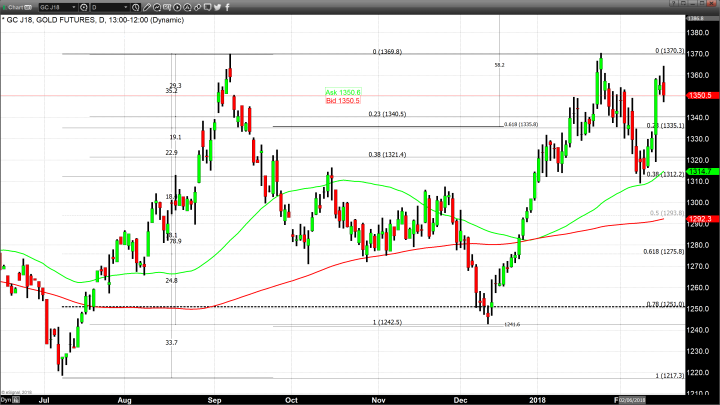This screenshot has height=405, width=720.
Task: Click the green Ask 1350.6 label
Action: coord(342,92)
